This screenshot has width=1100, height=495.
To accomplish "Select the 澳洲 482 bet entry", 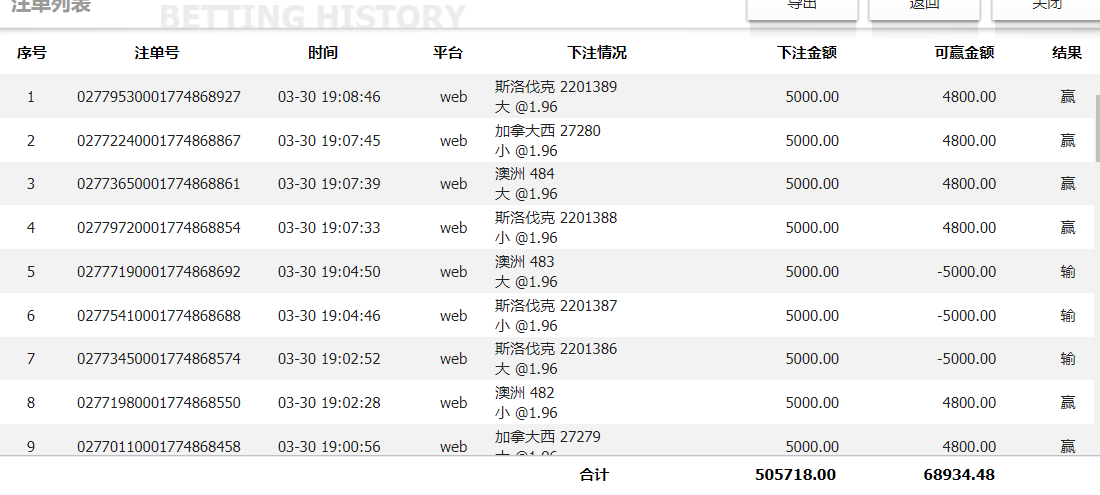I will click(x=525, y=403).
